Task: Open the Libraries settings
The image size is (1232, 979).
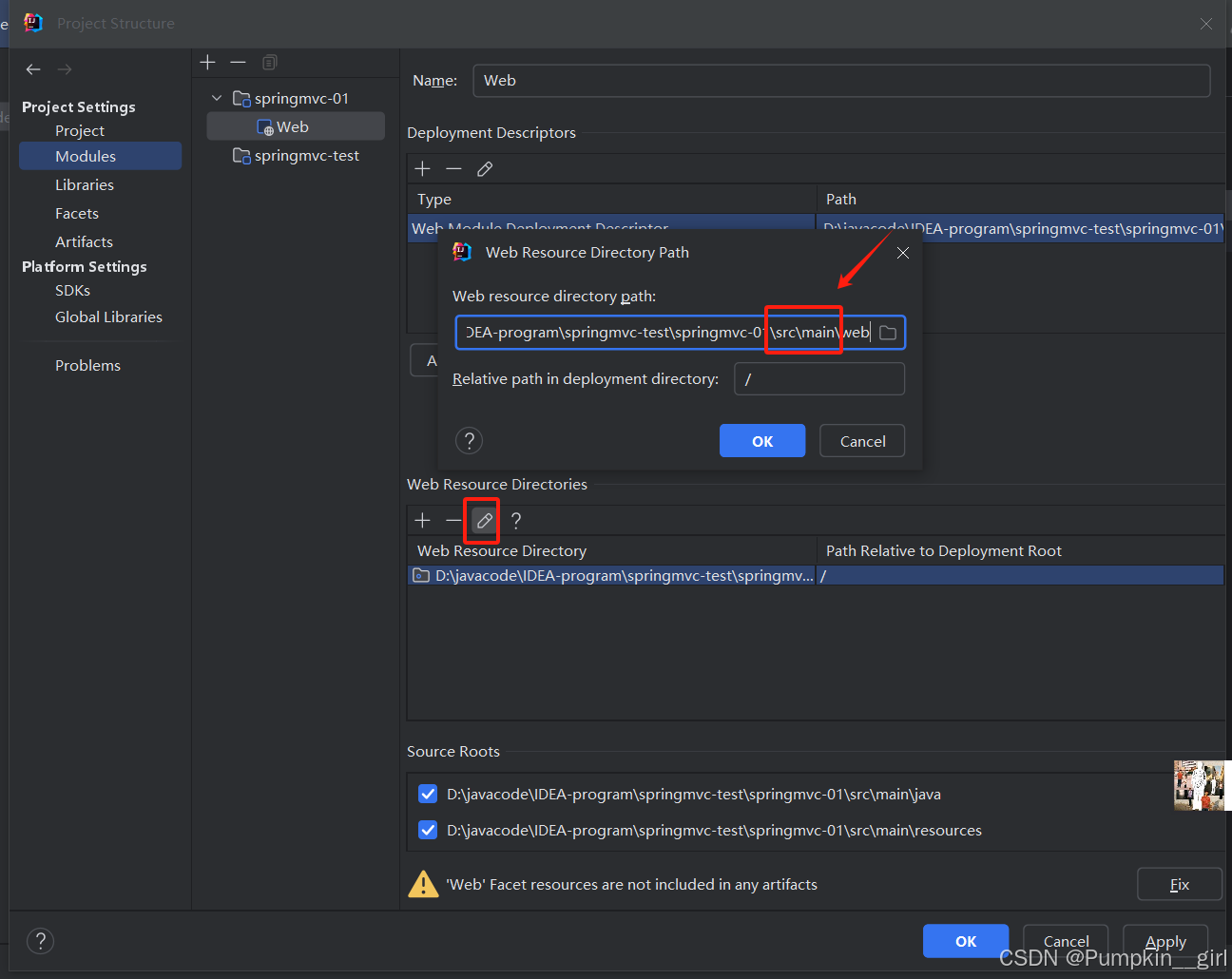Action: coord(85,185)
